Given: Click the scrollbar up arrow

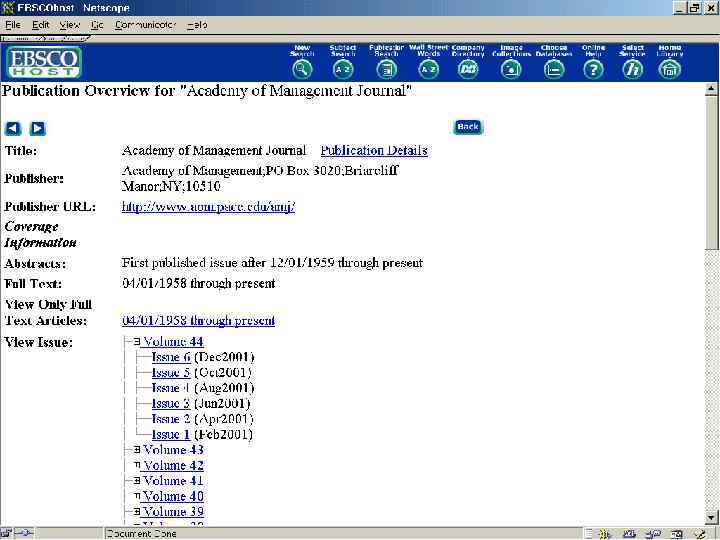Looking at the screenshot, I should [711, 89].
